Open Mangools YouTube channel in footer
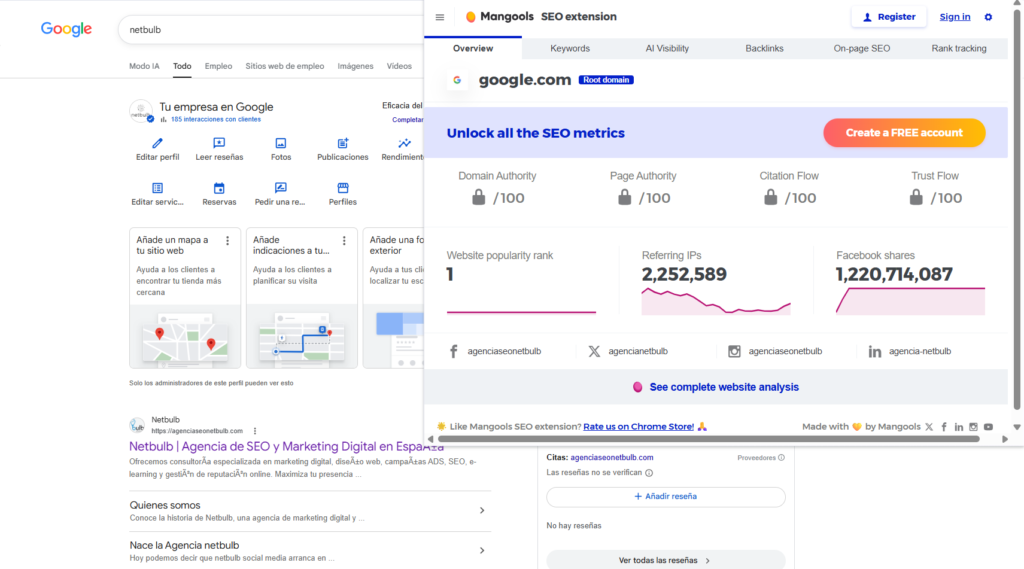This screenshot has width=1024, height=569. tap(988, 427)
